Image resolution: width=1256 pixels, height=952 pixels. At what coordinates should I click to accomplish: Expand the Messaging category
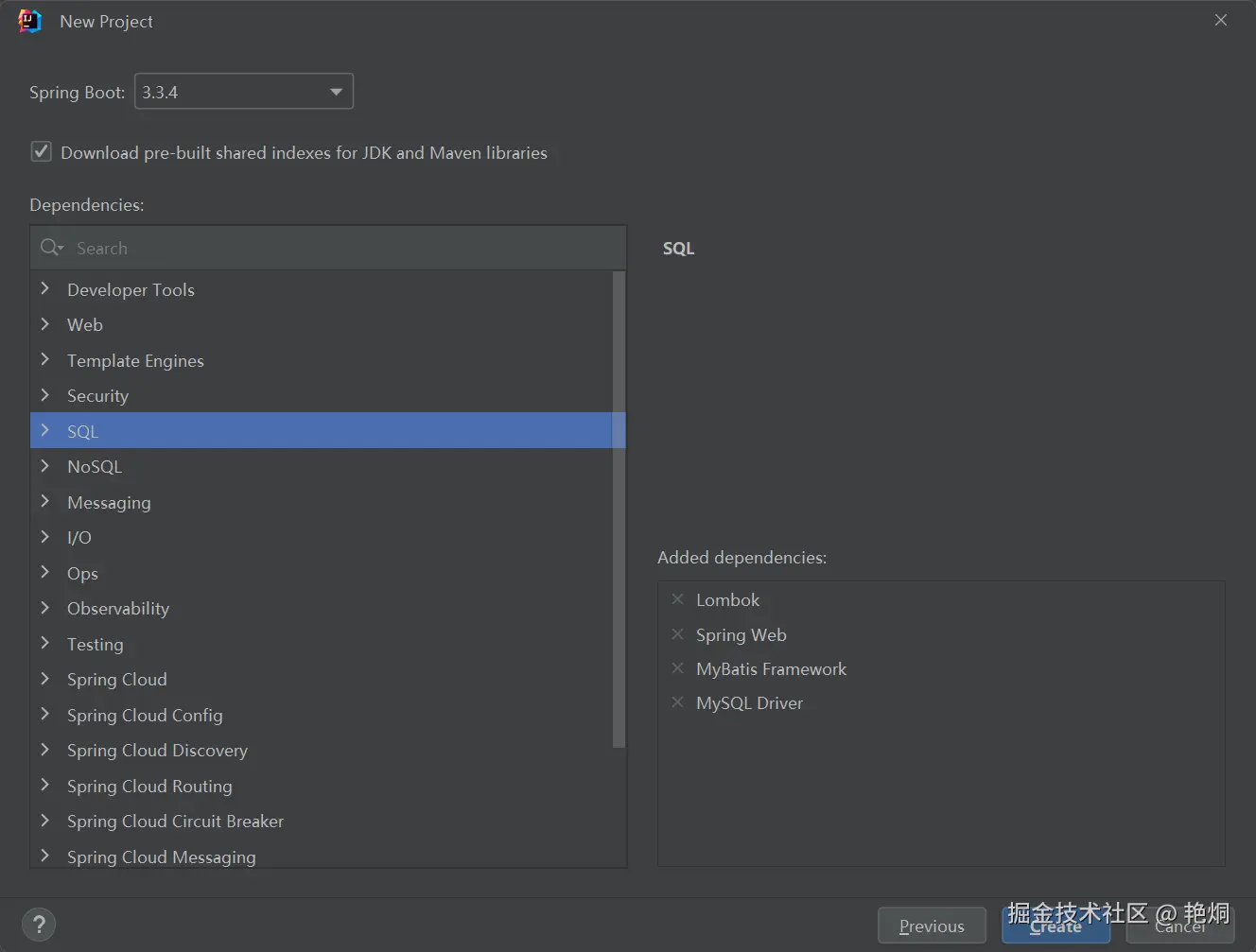pyautogui.click(x=44, y=501)
